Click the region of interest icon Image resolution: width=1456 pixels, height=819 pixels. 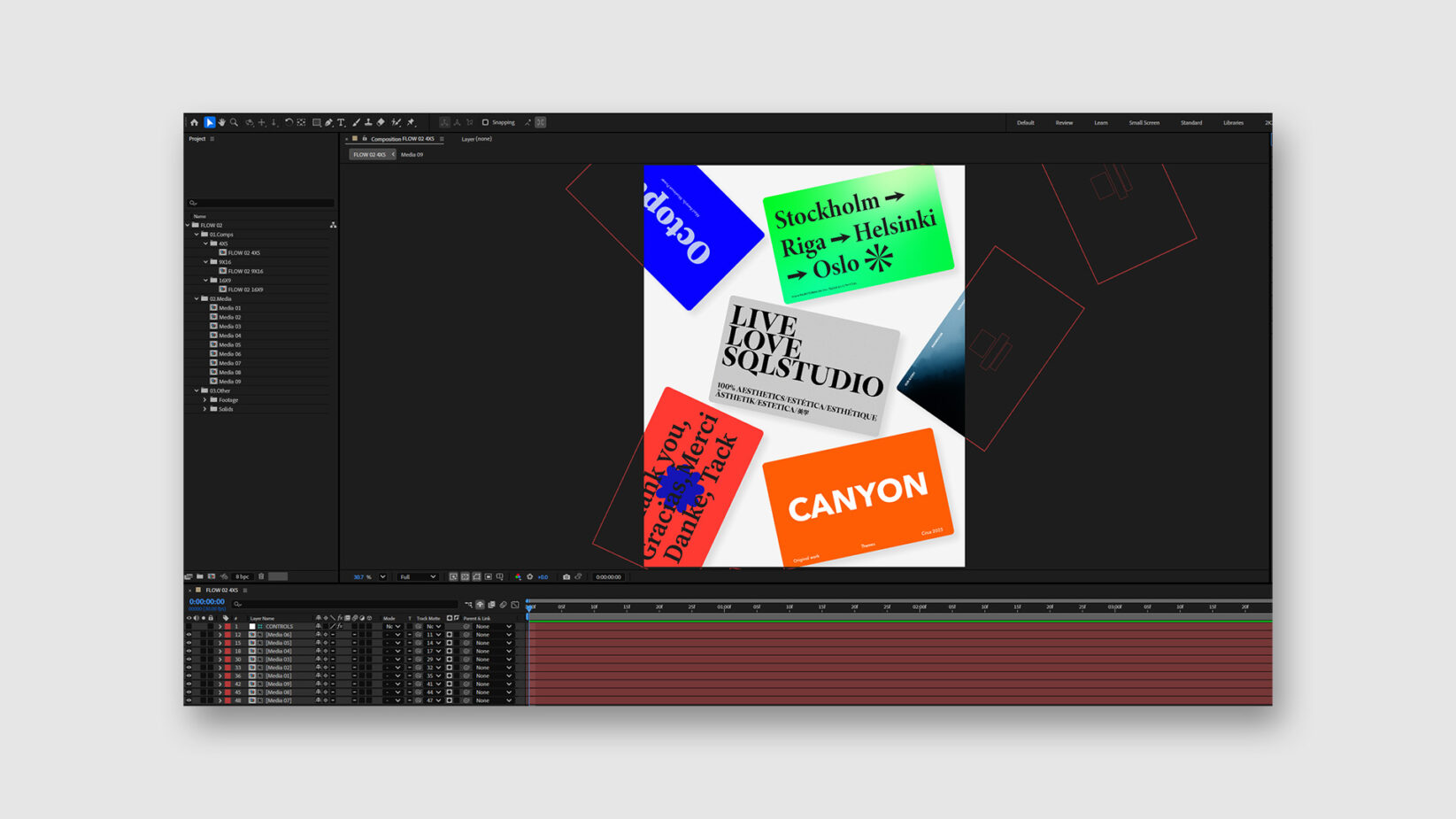488,576
